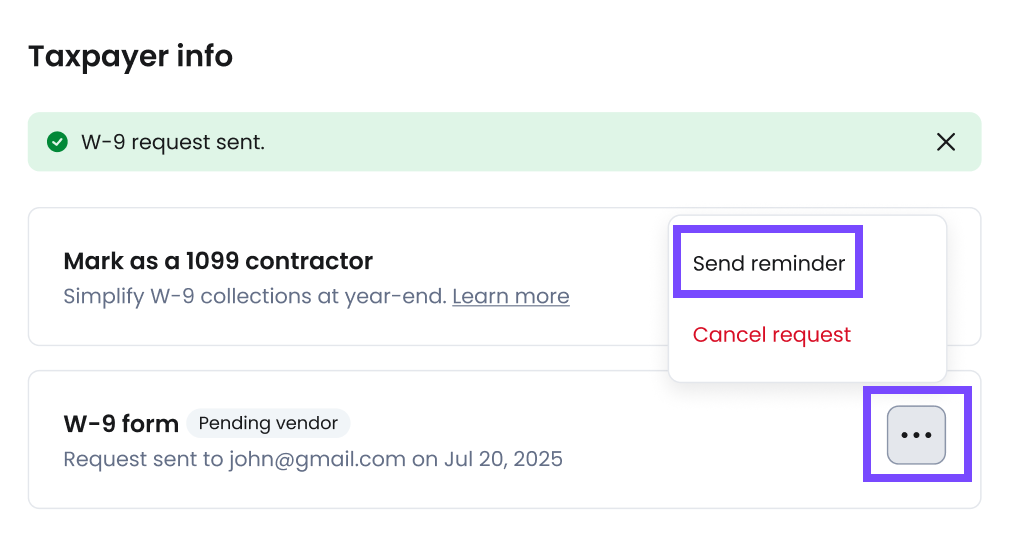Click the john@gmail.com email address
Viewport: 1018px width, 546px height.
[x=317, y=460]
